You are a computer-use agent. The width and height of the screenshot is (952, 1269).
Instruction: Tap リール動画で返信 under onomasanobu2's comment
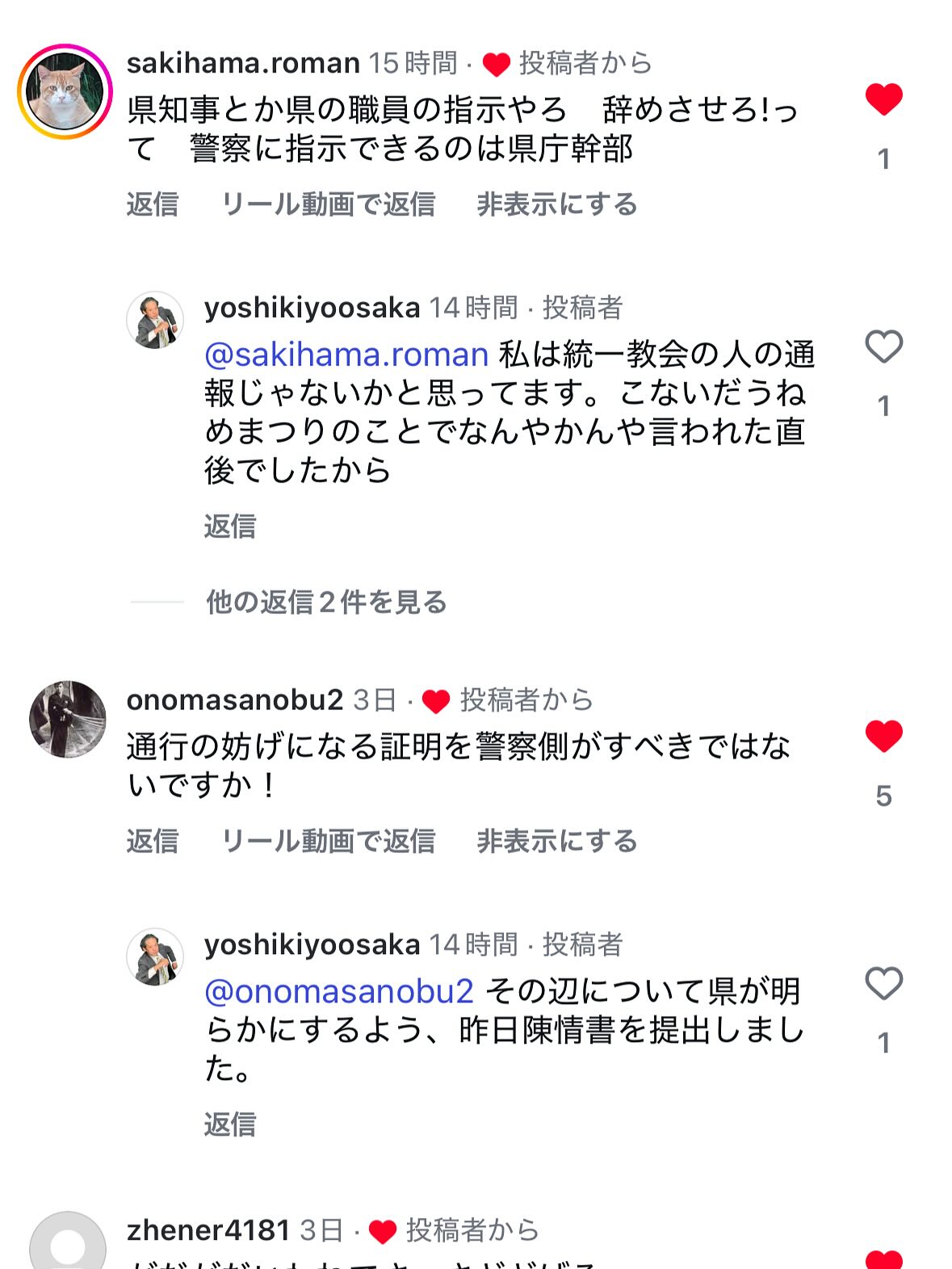coord(328,841)
